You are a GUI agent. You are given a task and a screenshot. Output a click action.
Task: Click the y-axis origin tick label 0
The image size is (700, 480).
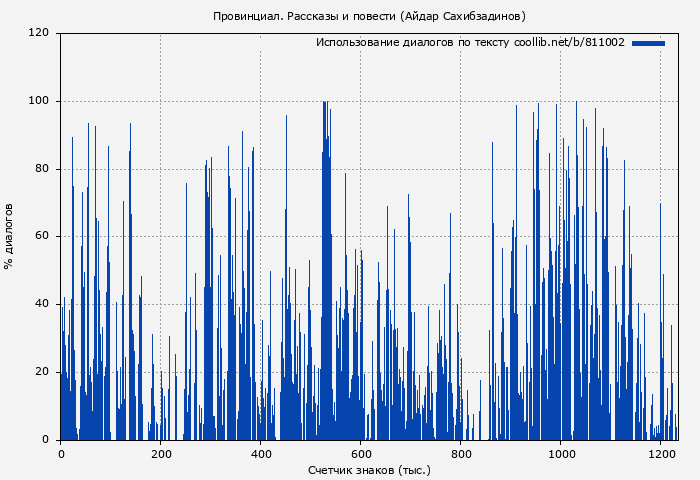(x=46, y=440)
